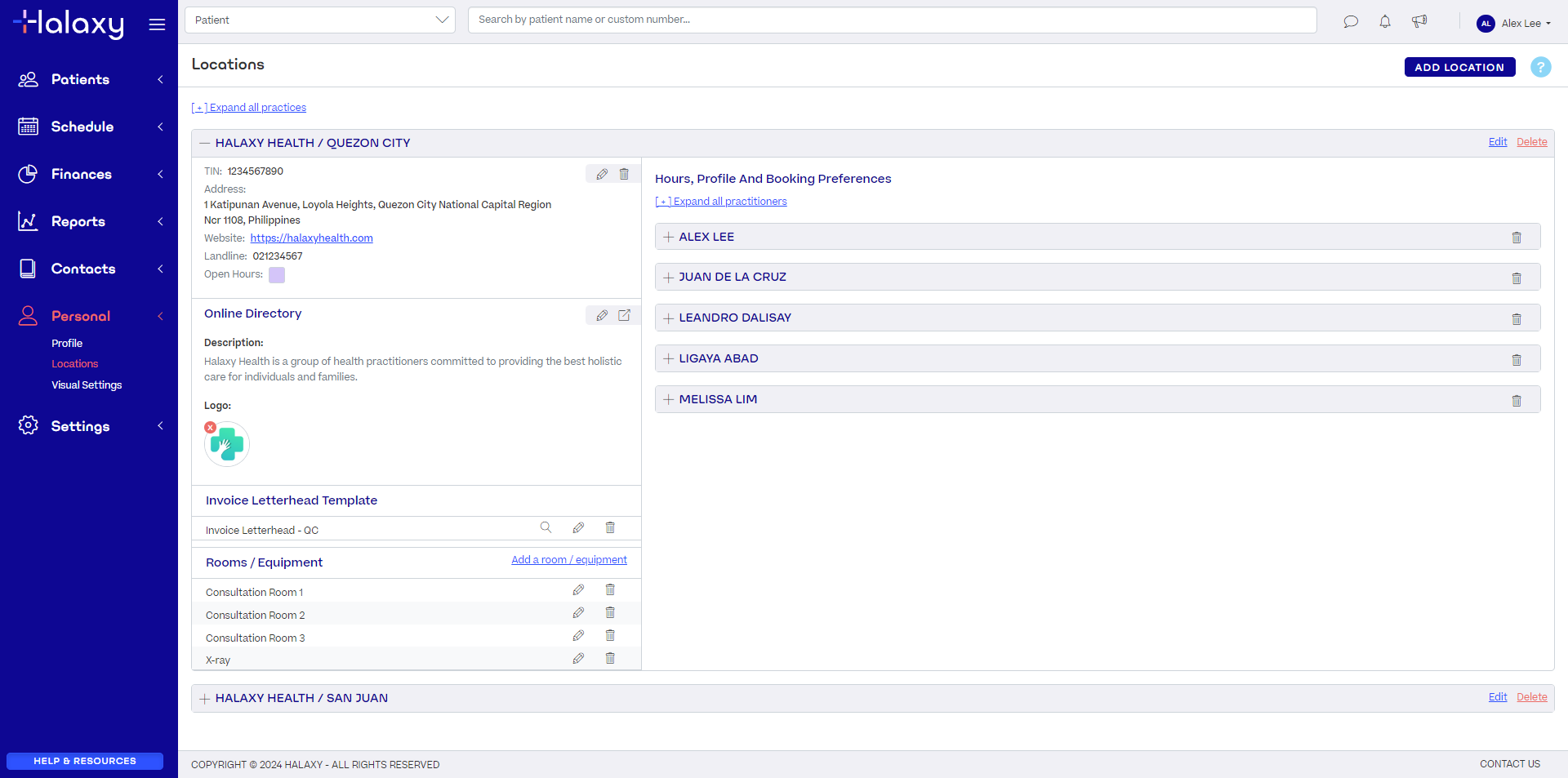Expand Juan De La Cruz practitioner row
Screen dimensions: 1568x778
click(669, 278)
